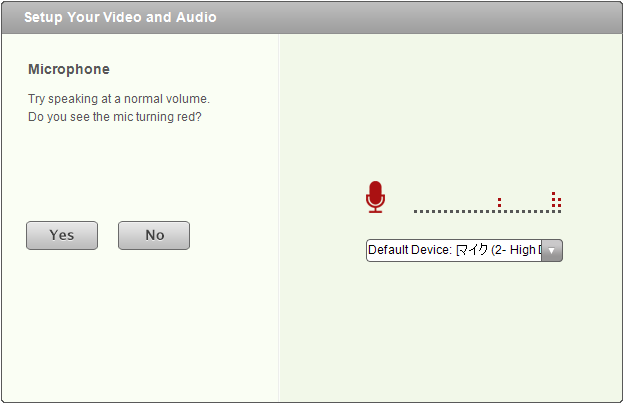Image resolution: width=624 pixels, height=404 pixels.
Task: Click the Try speaking at normal volume text
Action: (x=119, y=99)
